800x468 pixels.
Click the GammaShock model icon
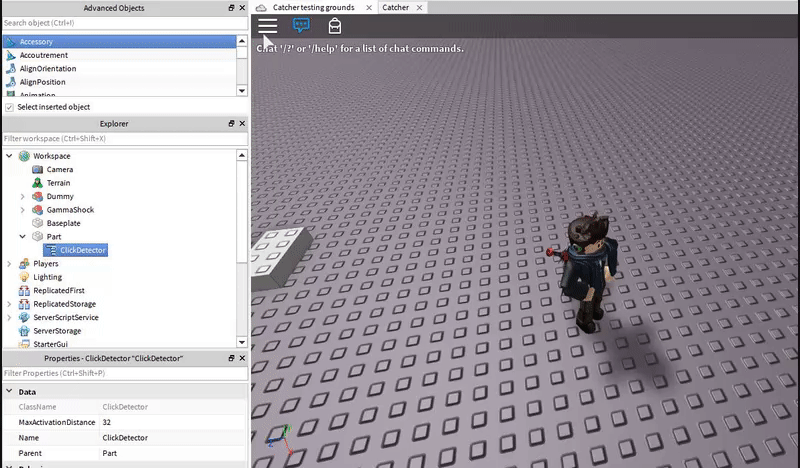coord(37,210)
